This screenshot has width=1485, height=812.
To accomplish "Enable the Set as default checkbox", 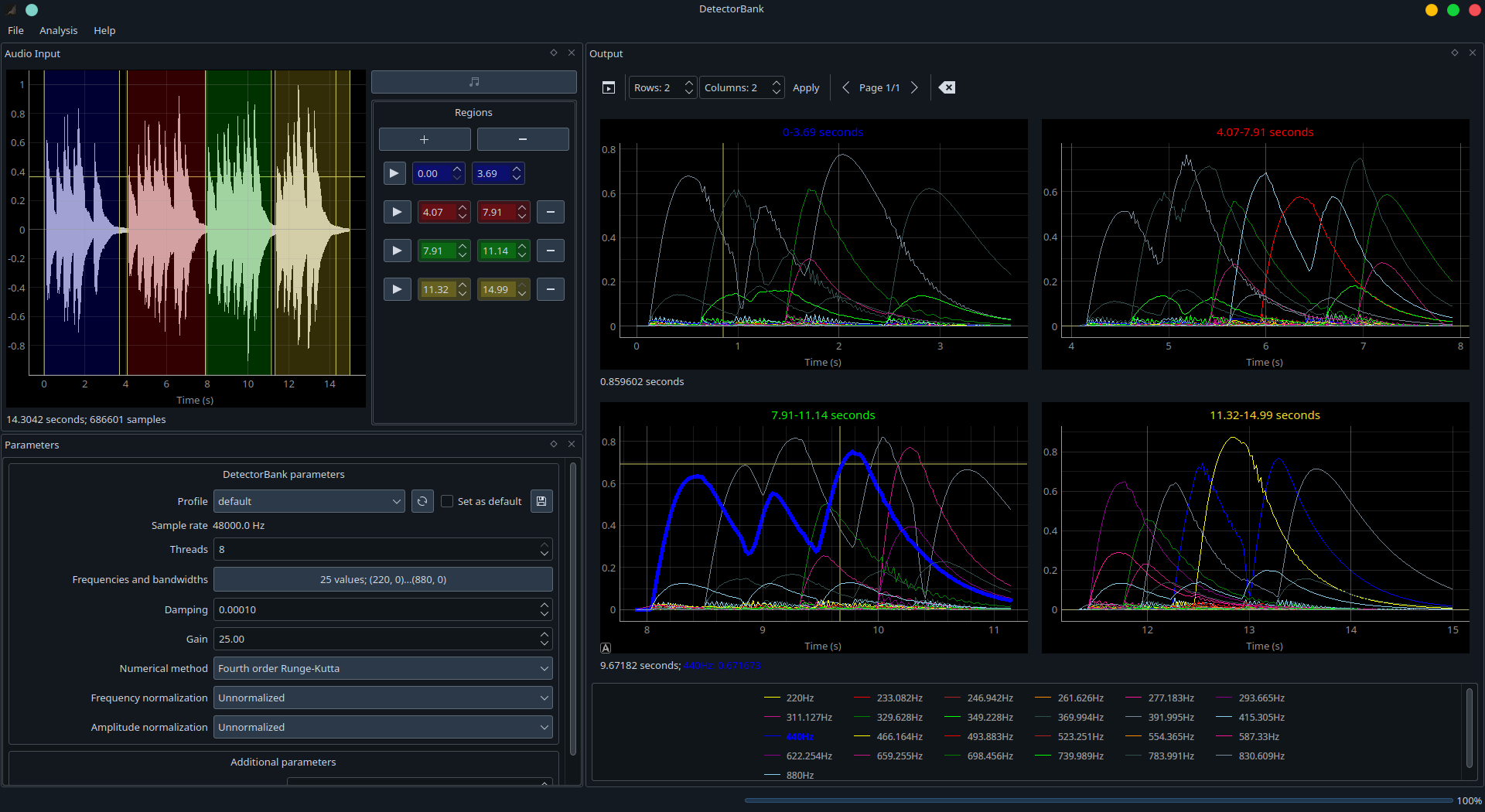I will click(x=447, y=501).
